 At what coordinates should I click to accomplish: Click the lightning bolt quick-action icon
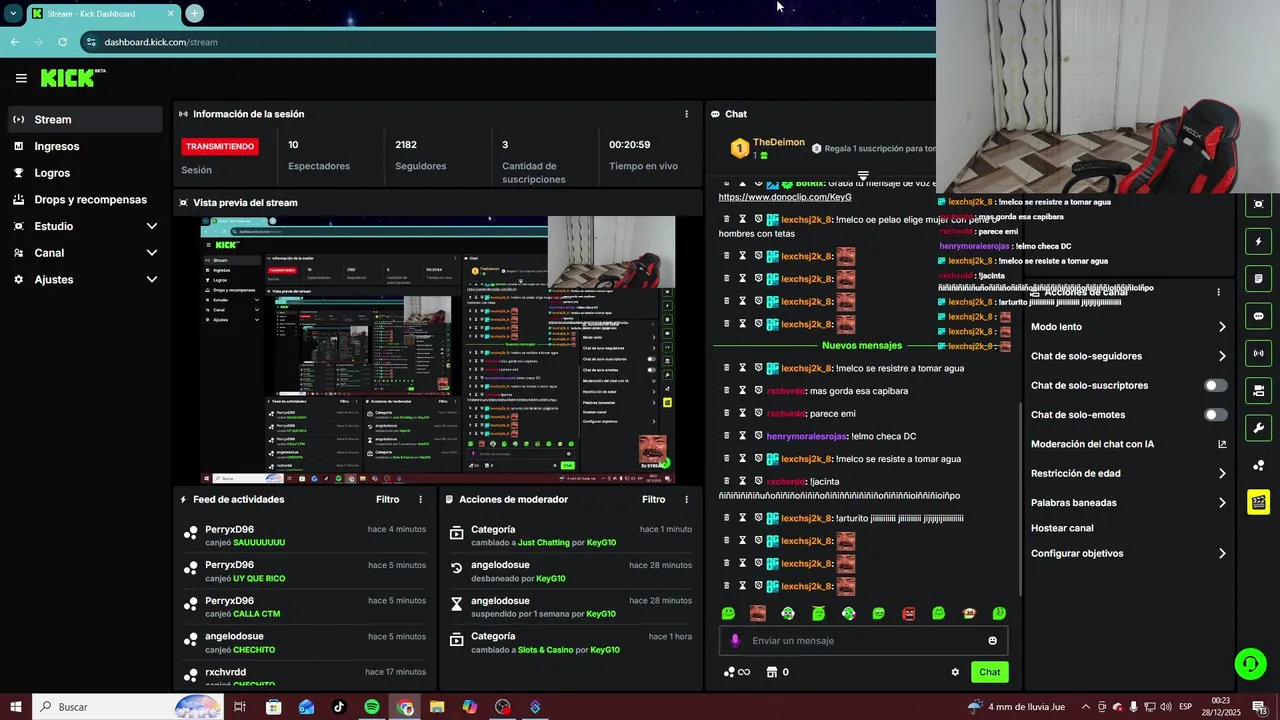click(1259, 241)
